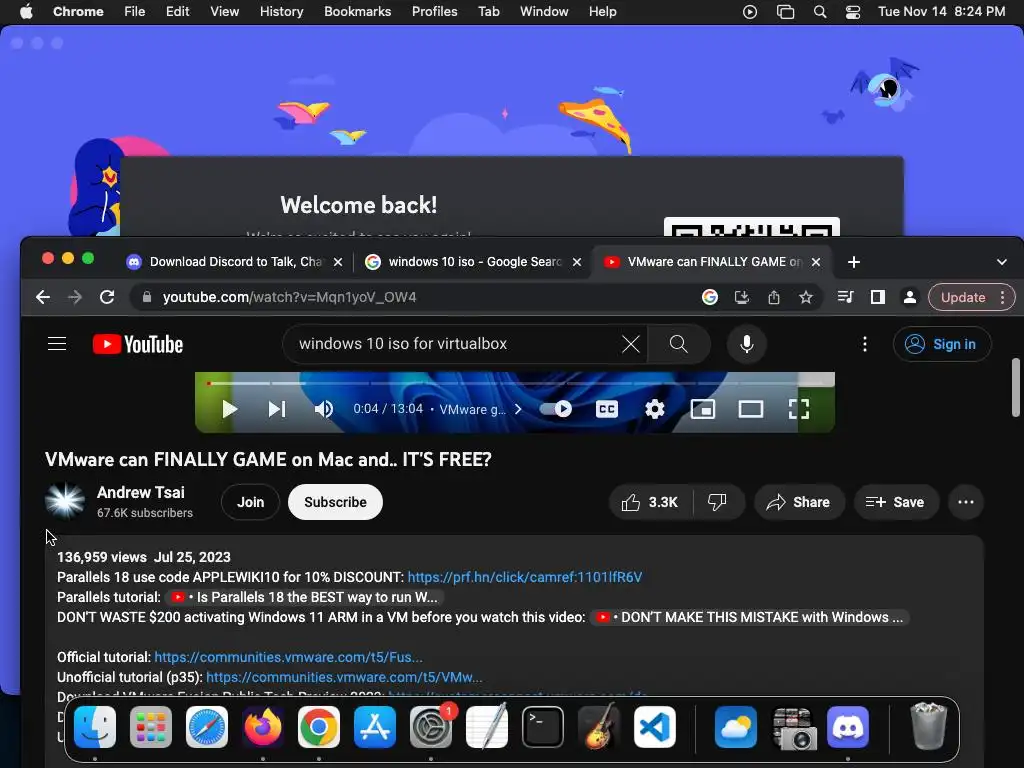Open Discord from the Dock

click(x=848, y=726)
